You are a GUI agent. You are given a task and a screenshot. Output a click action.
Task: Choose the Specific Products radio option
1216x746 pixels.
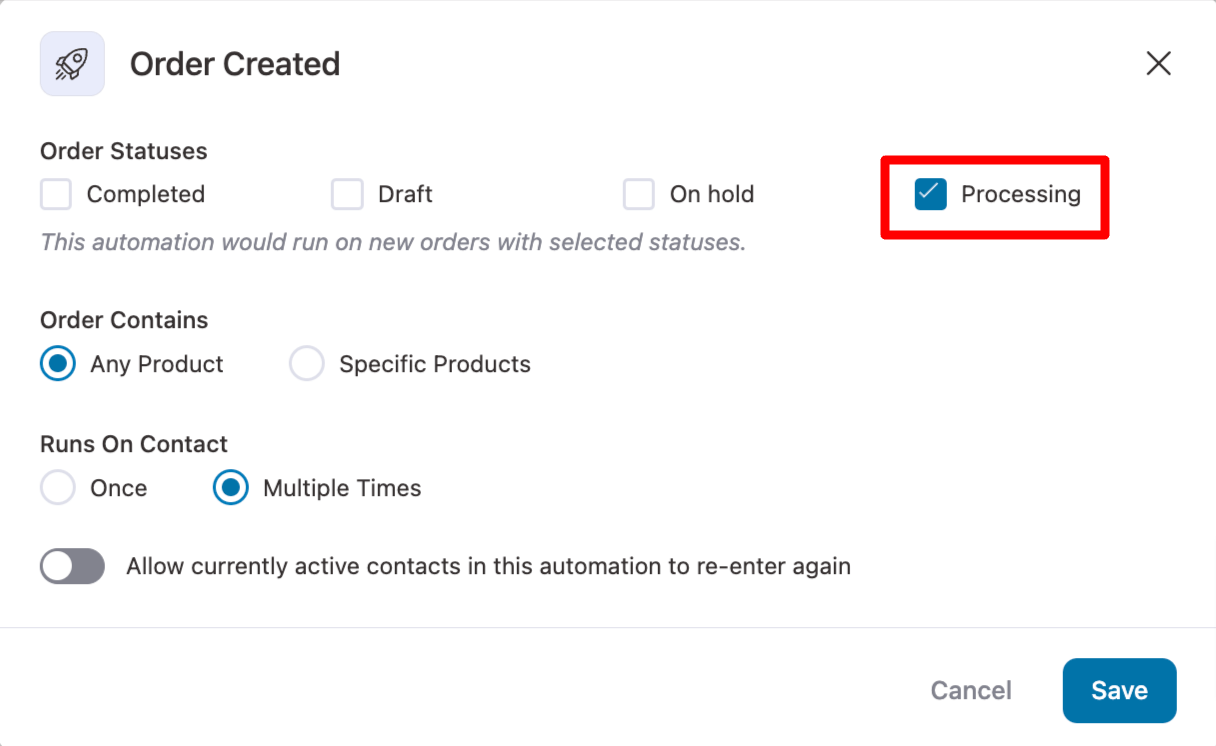pos(307,364)
